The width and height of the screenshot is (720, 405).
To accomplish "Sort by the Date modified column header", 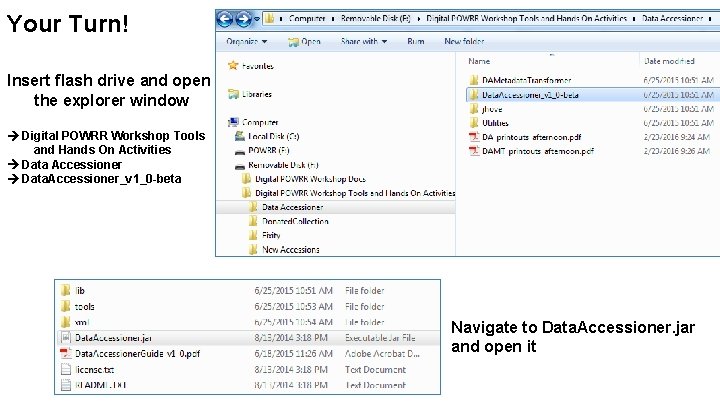I will [669, 61].
